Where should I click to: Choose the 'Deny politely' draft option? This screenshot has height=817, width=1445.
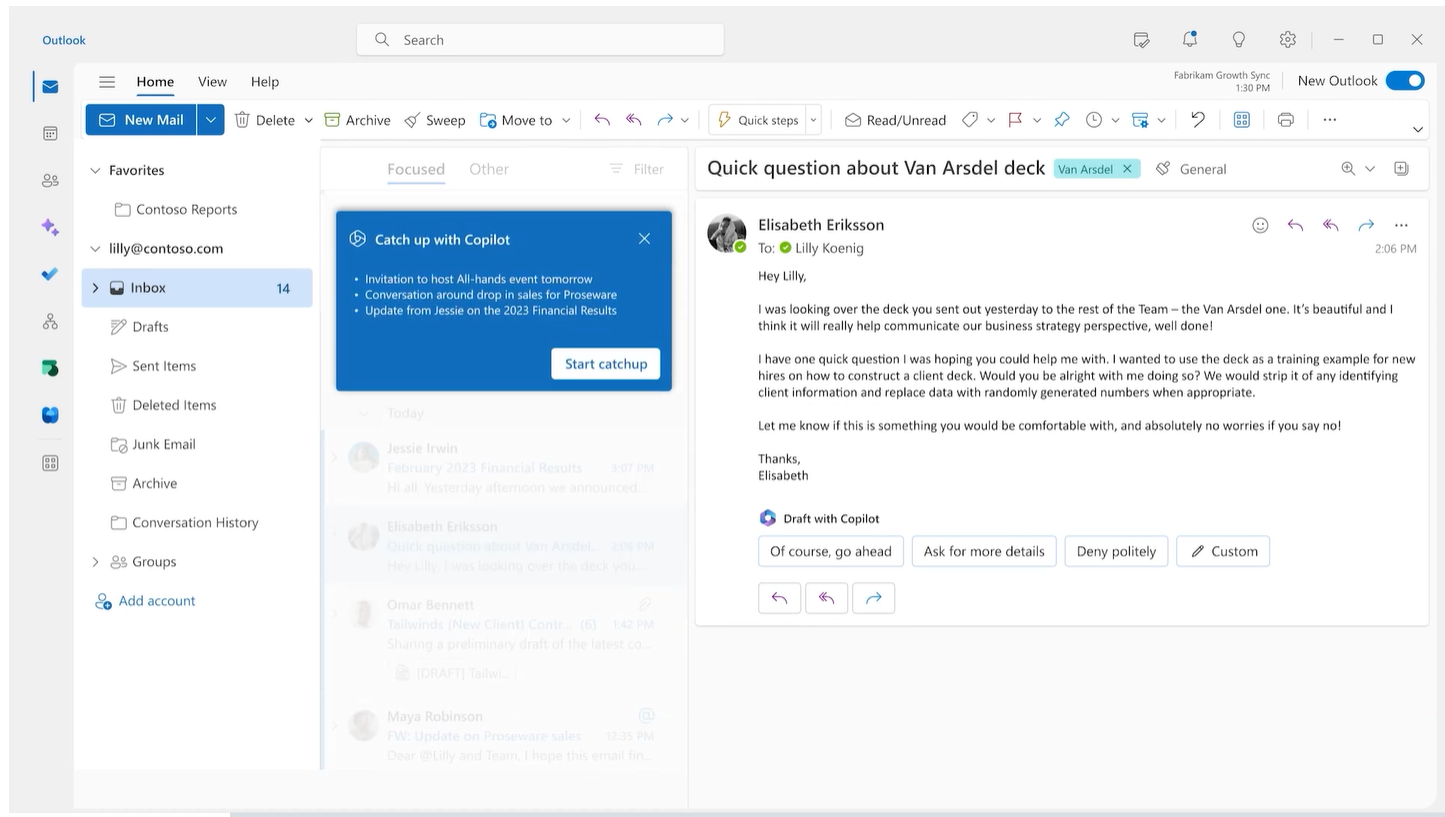pos(1116,551)
